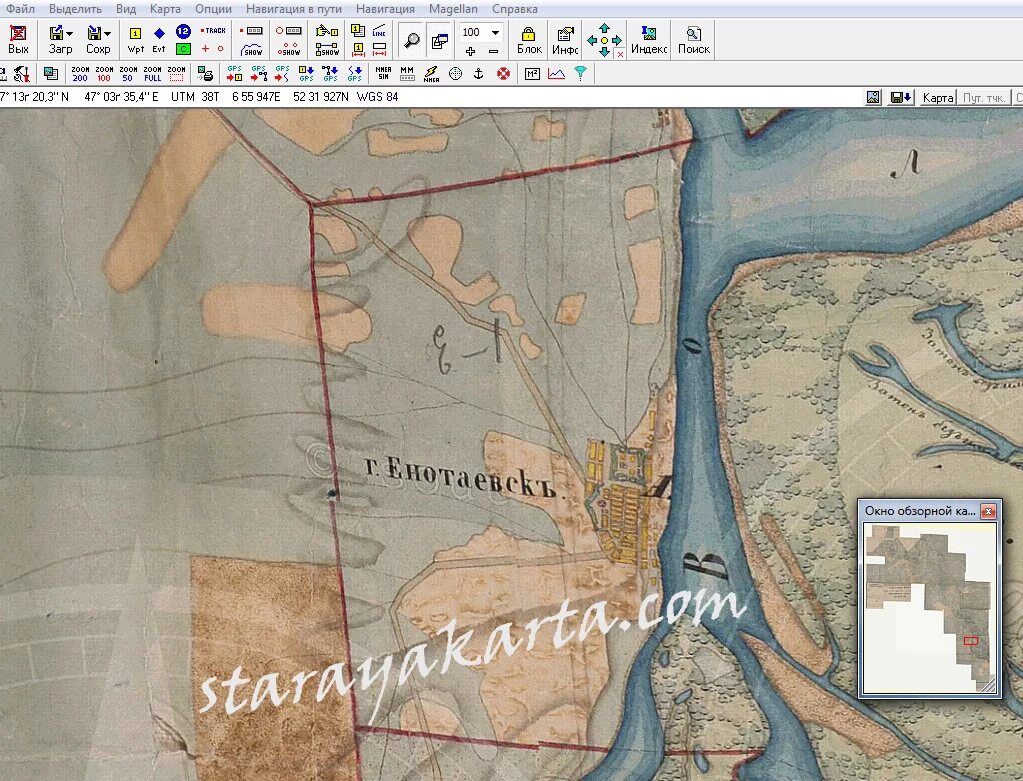Viewport: 1023px width, 781px height.
Task: Open the zoom percentage dropdown showing 100
Action: pos(495,32)
